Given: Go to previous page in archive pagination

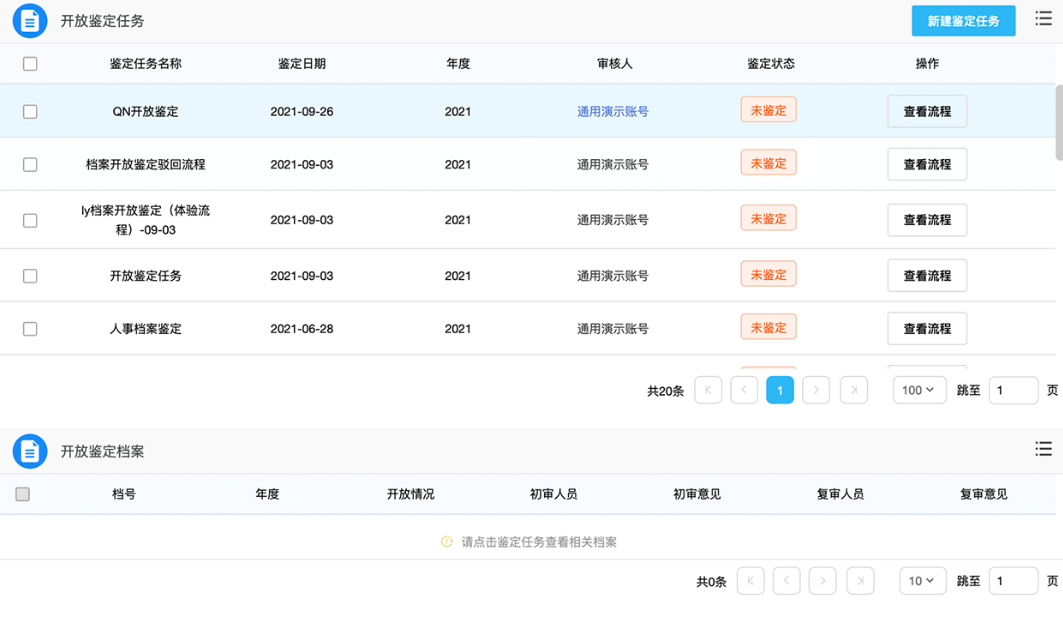Looking at the screenshot, I should [x=786, y=581].
